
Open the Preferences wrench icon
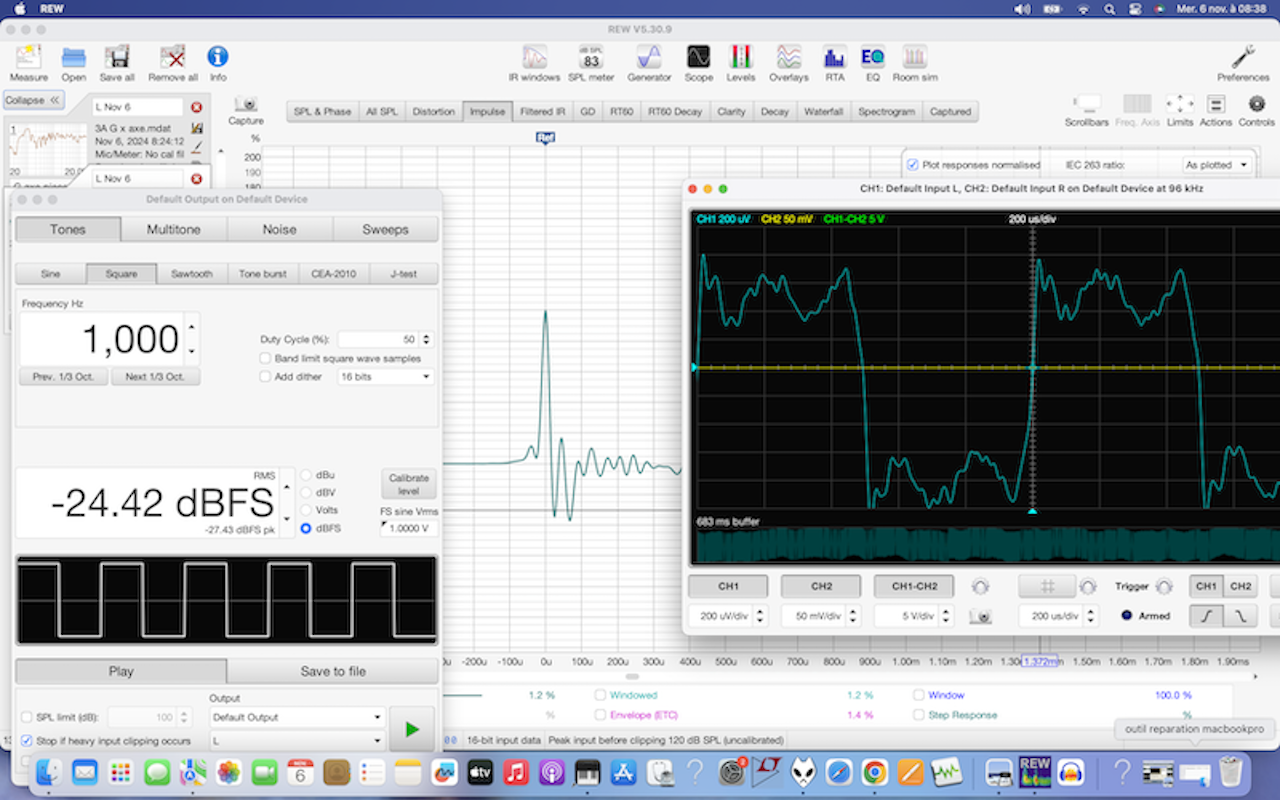tap(1243, 60)
